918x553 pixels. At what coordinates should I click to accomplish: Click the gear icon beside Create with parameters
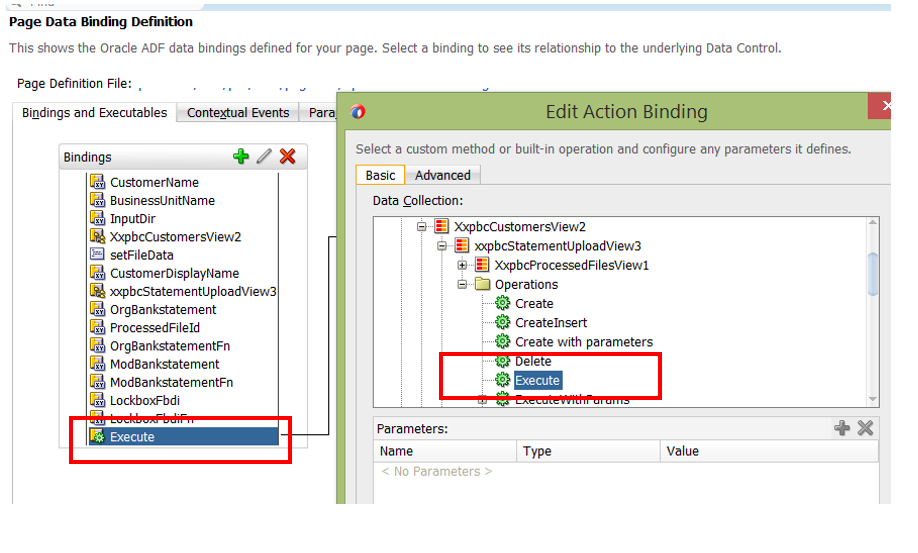click(x=502, y=342)
